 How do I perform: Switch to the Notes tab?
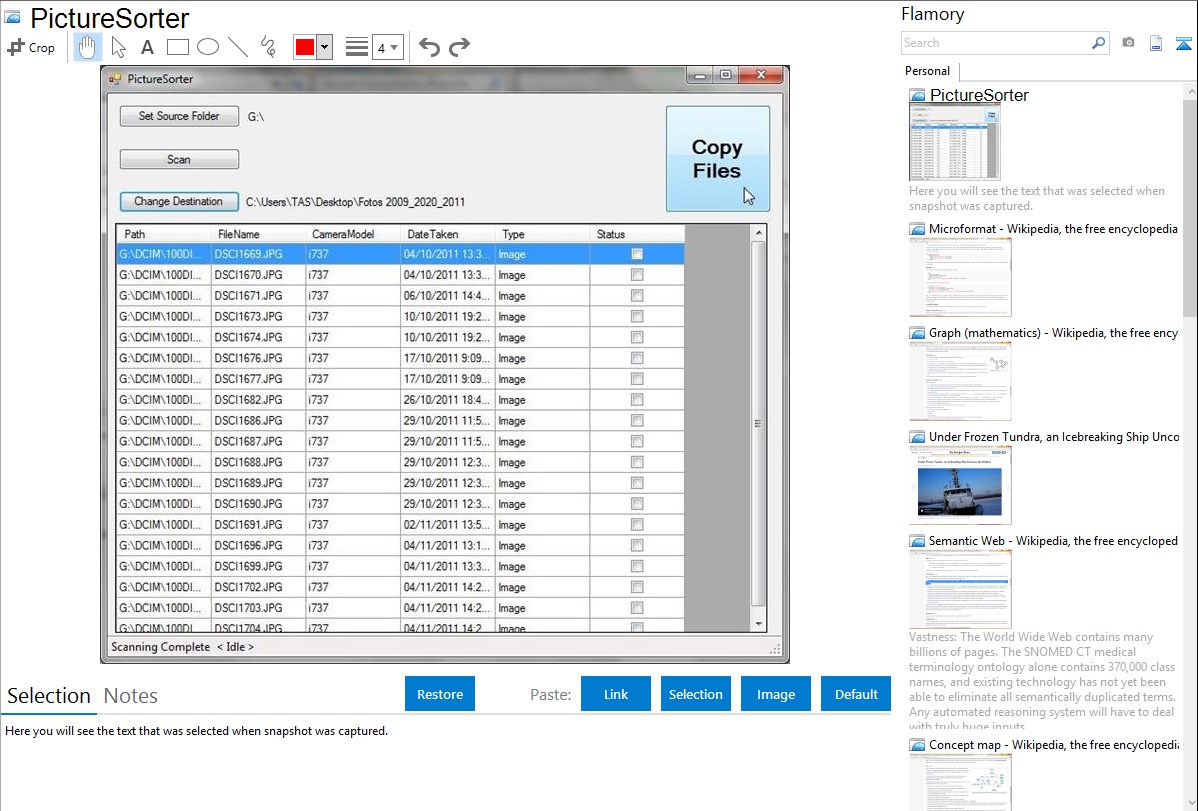(x=131, y=696)
